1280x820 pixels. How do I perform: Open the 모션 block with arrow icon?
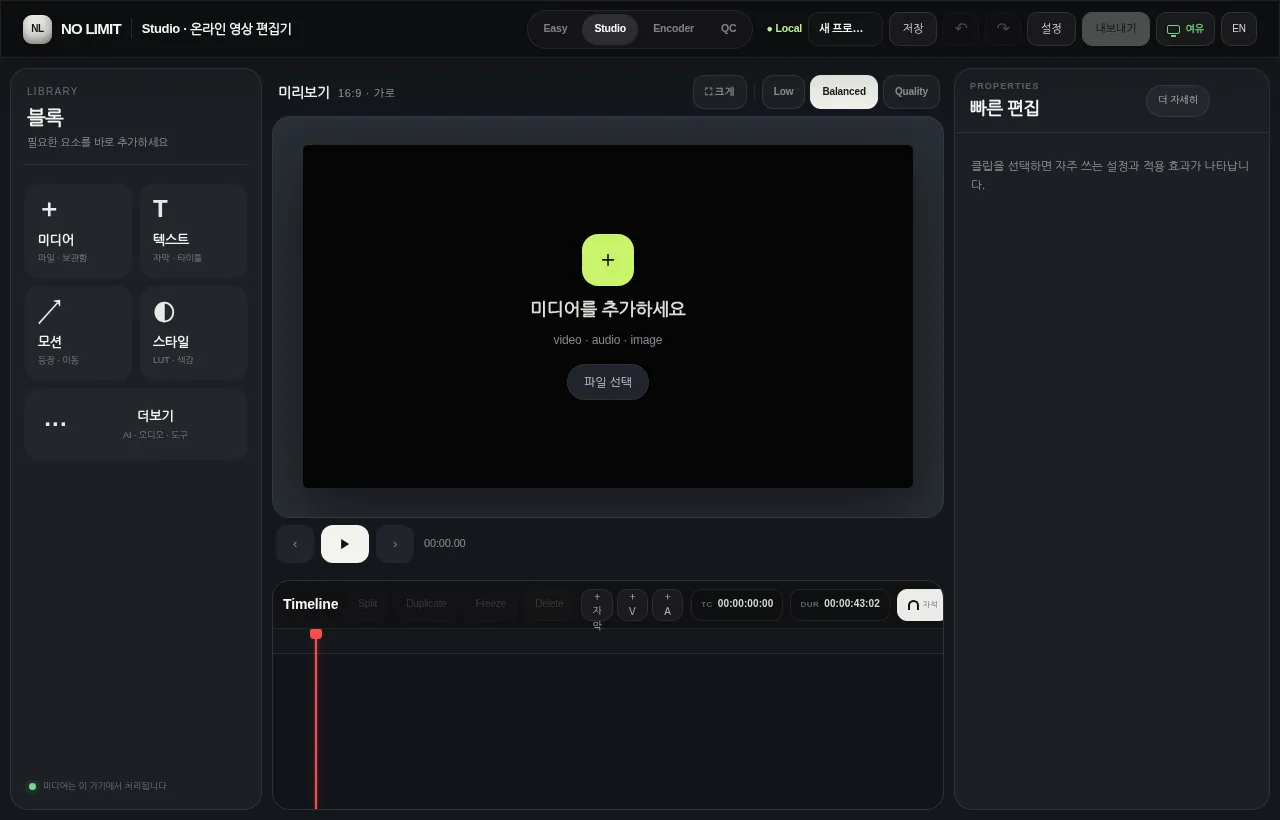click(78, 333)
